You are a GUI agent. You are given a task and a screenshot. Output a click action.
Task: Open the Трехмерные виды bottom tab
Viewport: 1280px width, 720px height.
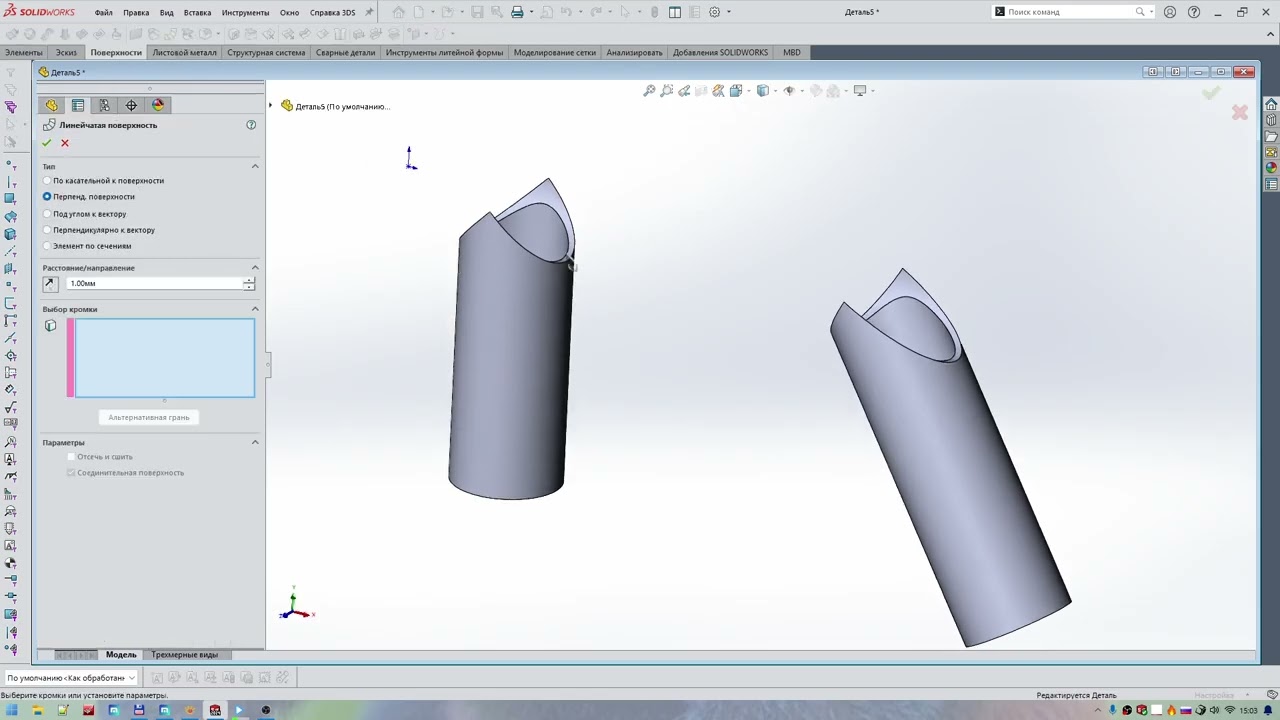pos(184,655)
